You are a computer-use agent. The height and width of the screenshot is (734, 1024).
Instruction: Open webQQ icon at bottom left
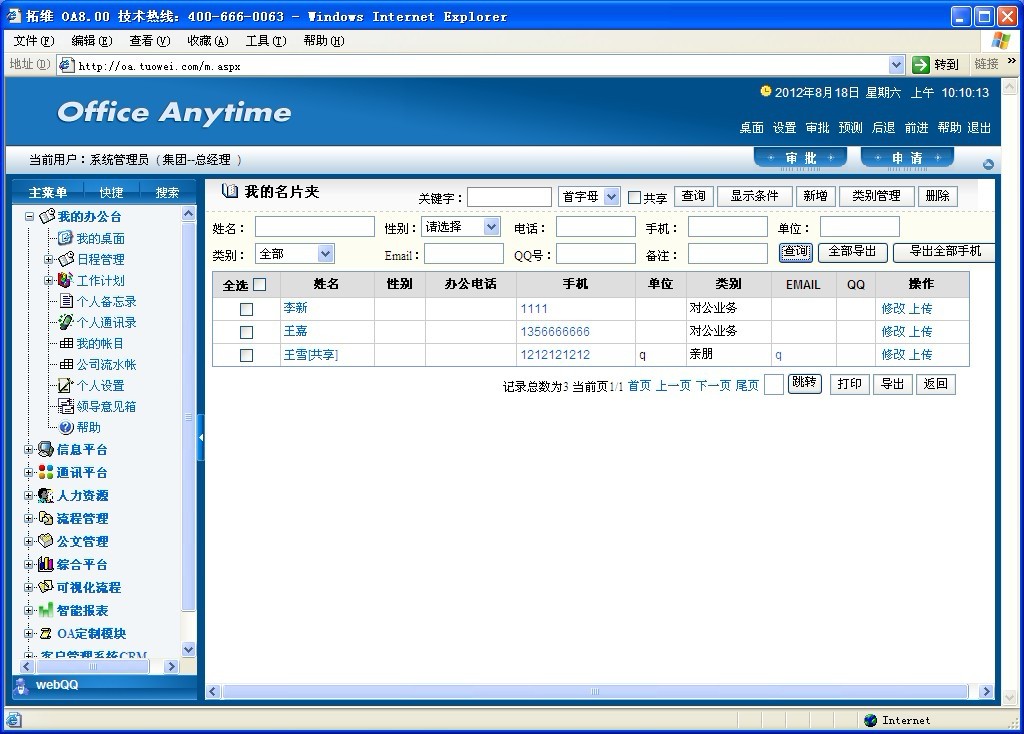(x=22, y=685)
